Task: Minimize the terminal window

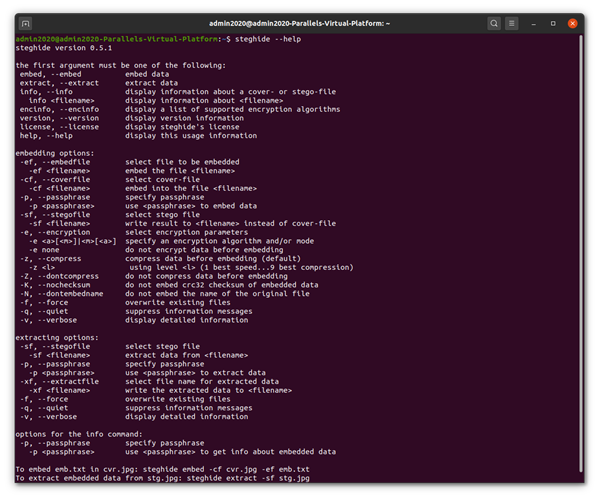Action: pos(533,24)
